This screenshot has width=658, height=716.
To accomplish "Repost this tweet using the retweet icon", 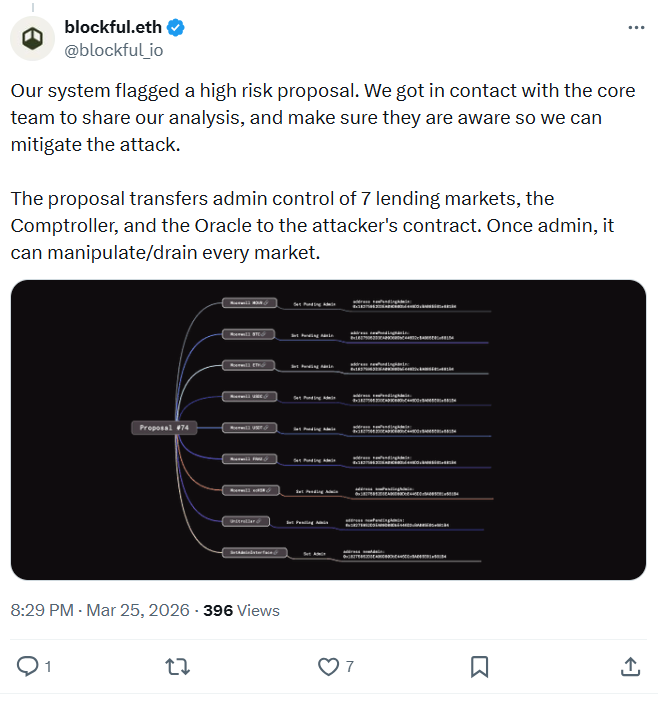I will [x=178, y=666].
